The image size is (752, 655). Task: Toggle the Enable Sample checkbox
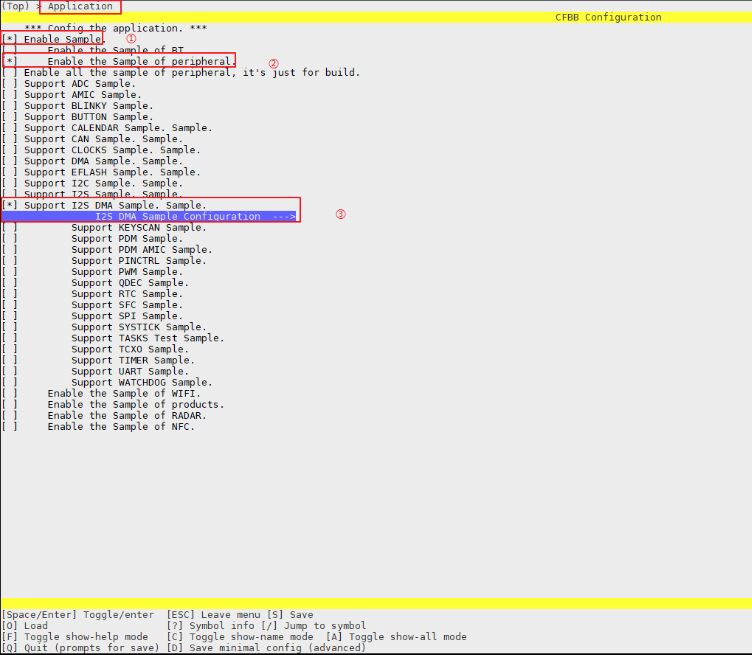point(10,39)
